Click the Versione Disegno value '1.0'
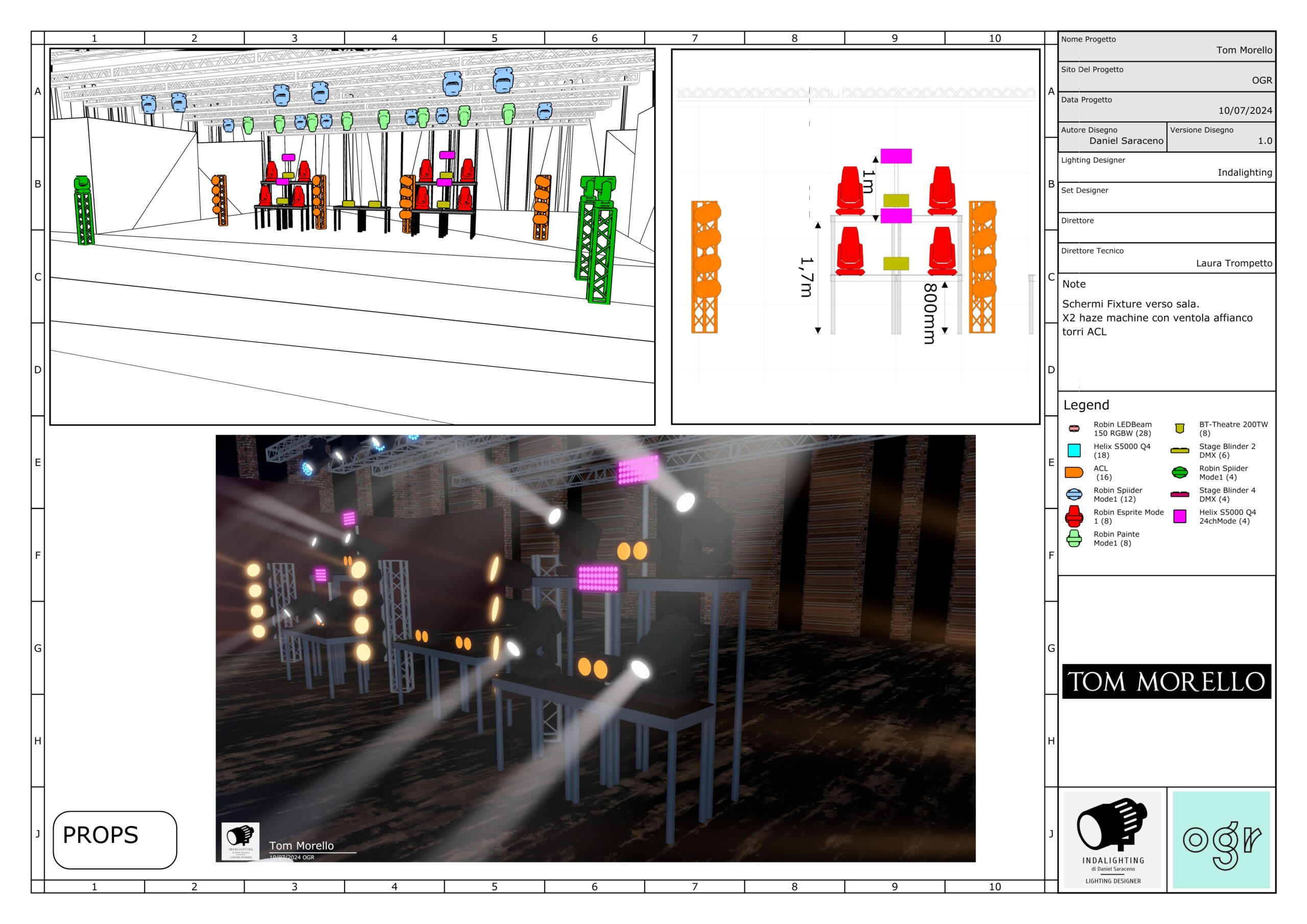 click(1265, 140)
